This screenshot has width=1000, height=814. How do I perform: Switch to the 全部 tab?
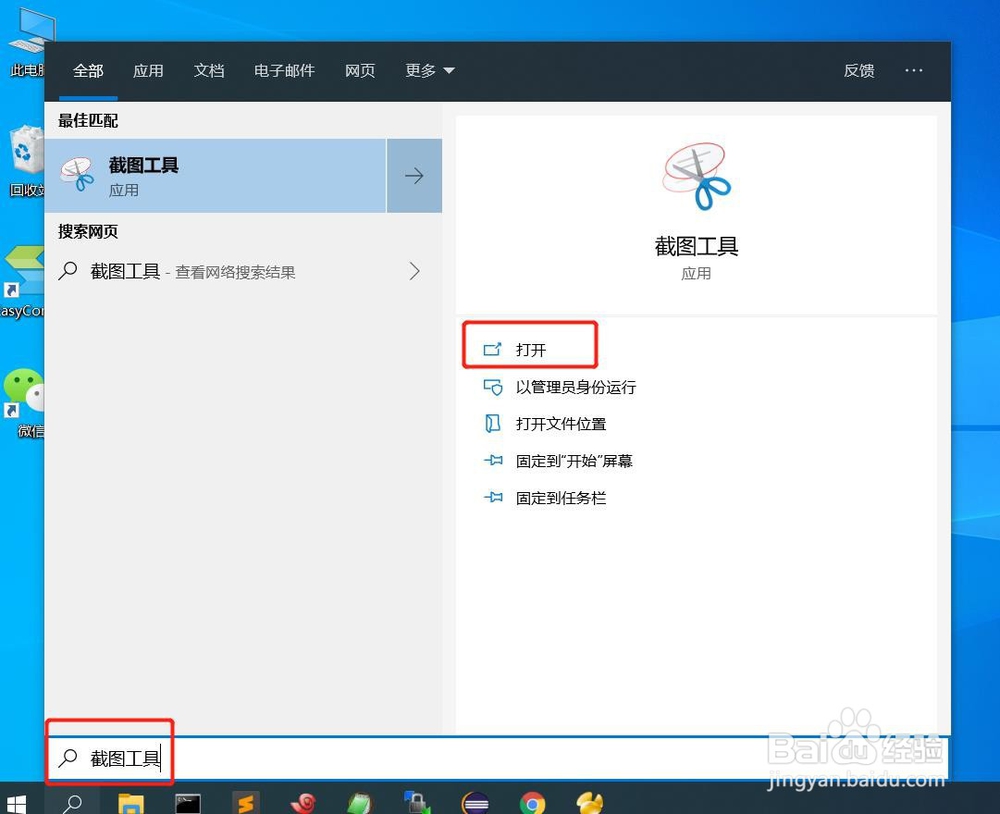point(88,70)
